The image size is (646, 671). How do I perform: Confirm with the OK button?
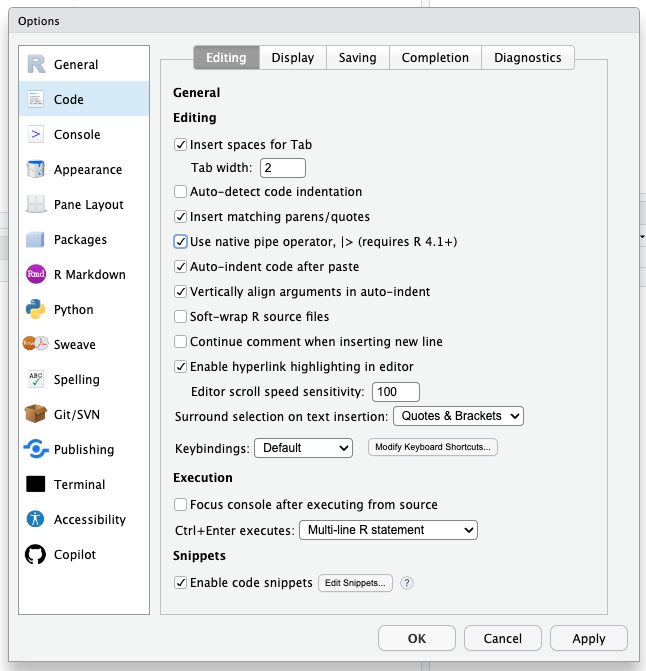[x=417, y=638]
